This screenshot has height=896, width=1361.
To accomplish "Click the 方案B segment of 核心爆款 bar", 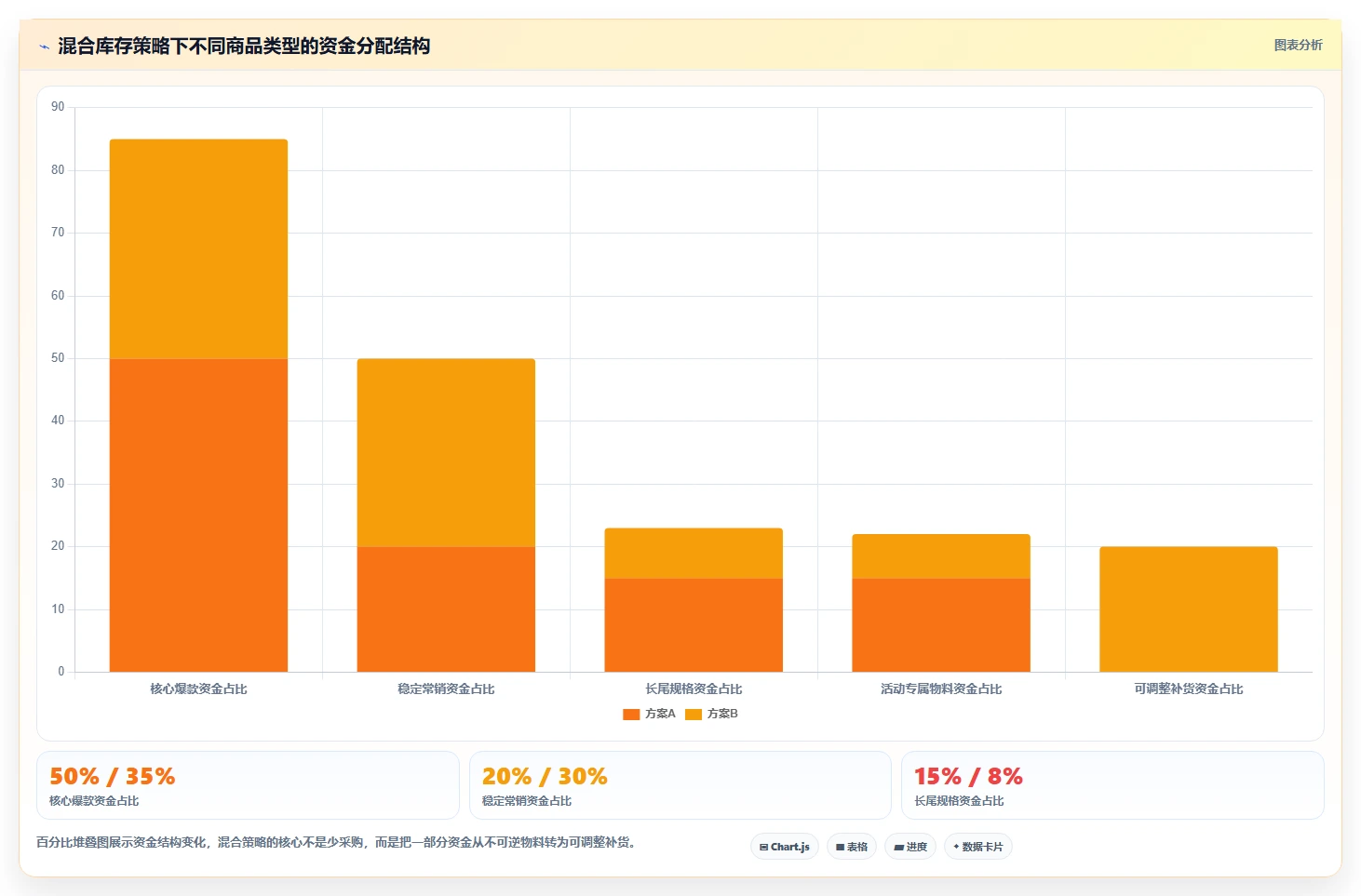I will [x=198, y=248].
